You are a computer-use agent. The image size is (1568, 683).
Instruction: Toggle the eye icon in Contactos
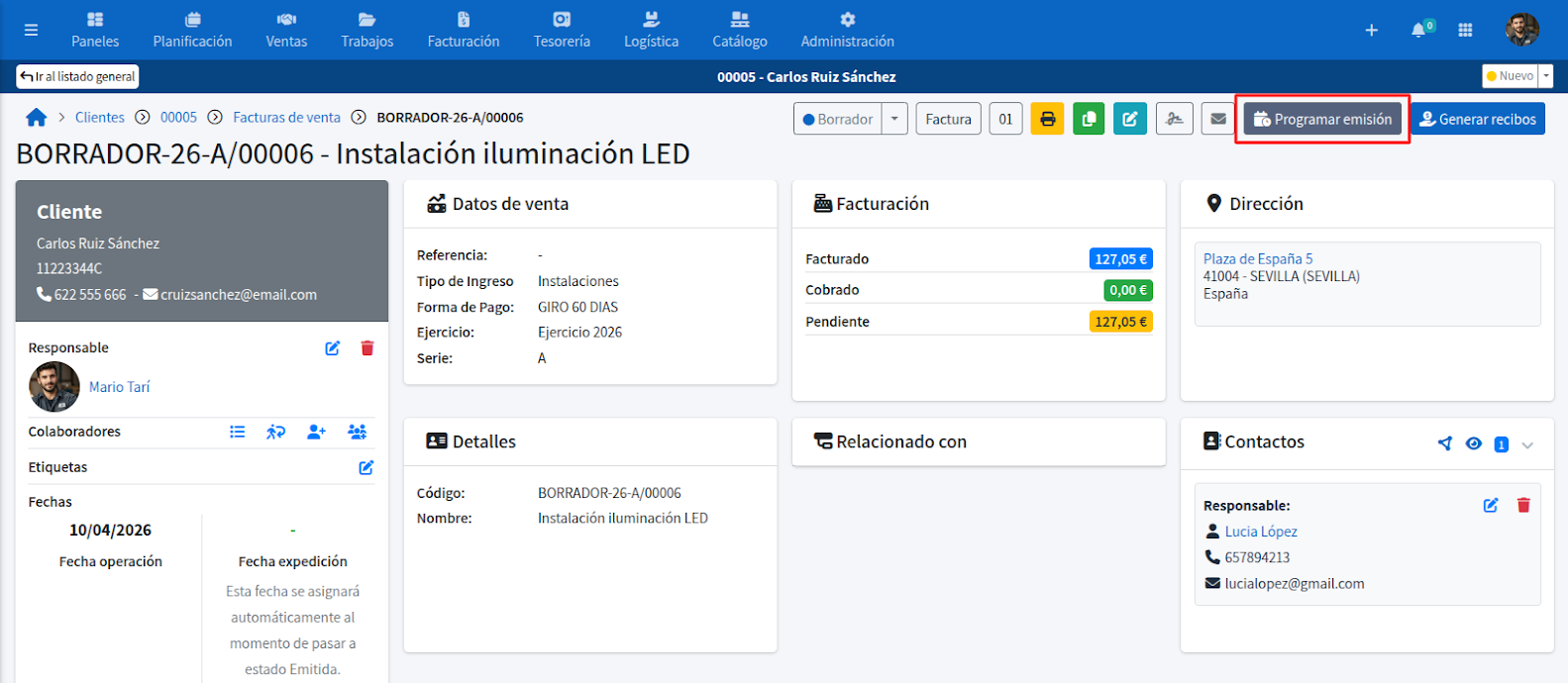click(x=1474, y=443)
